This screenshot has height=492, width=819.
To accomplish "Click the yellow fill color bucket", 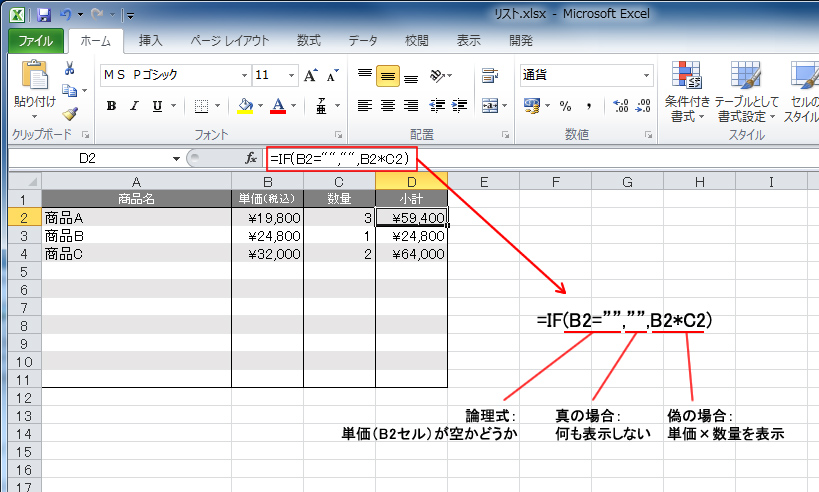I will pos(245,106).
